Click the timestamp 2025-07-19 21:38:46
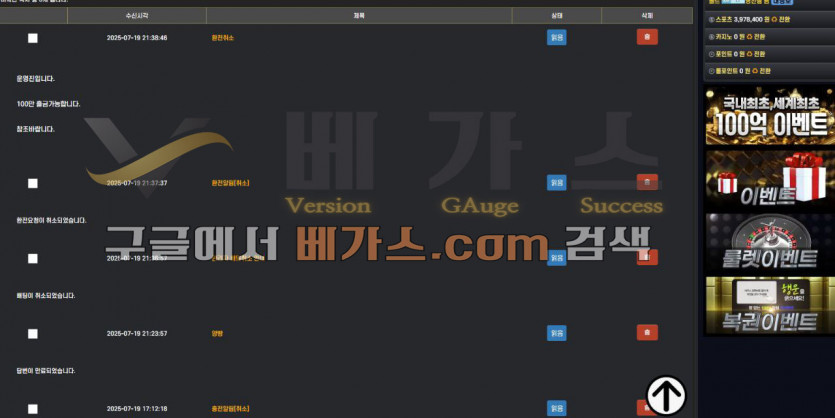Image resolution: width=835 pixels, height=418 pixels. point(137,38)
